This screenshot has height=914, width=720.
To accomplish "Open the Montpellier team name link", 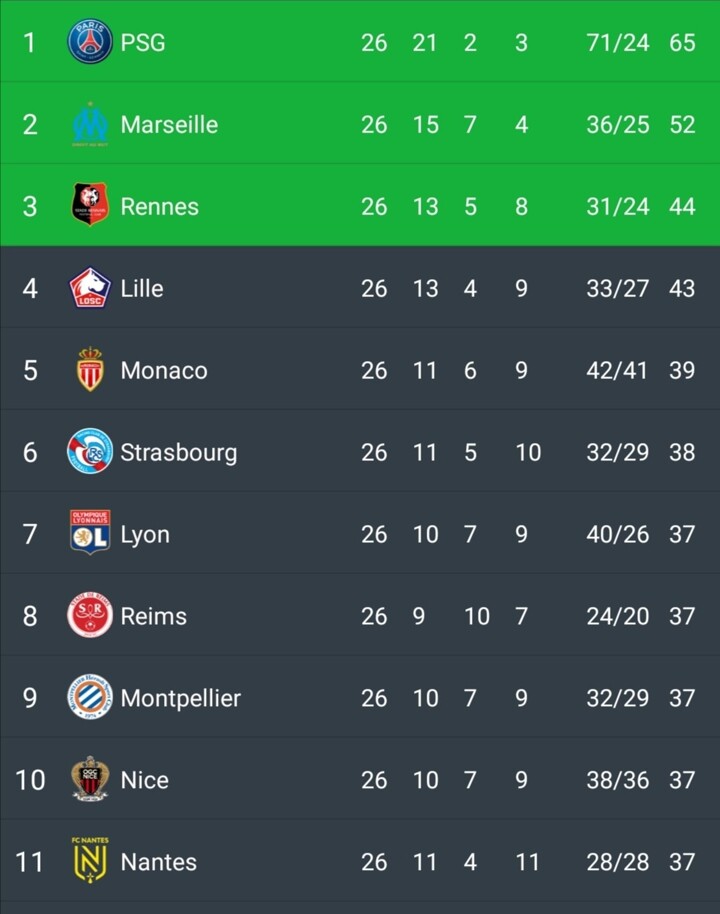I will 181,698.
